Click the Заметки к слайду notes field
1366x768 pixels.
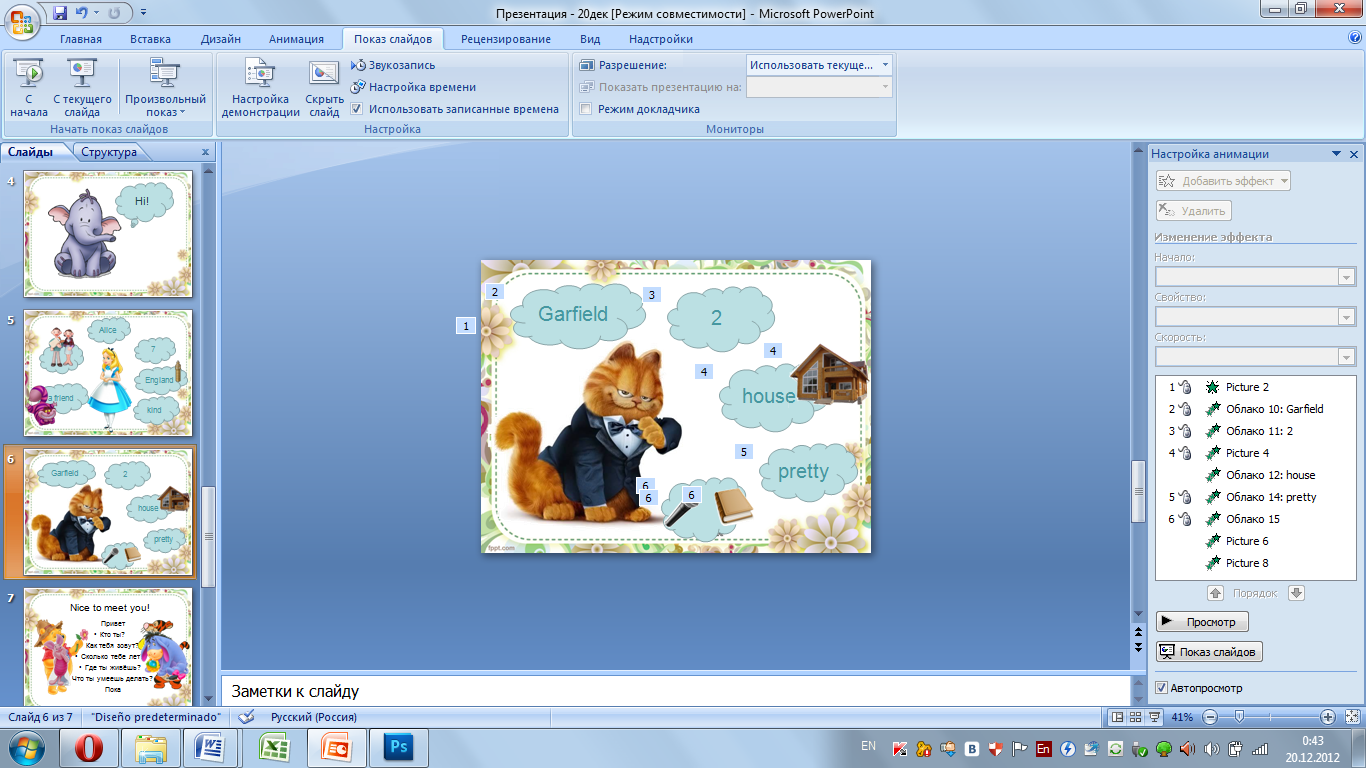click(675, 691)
